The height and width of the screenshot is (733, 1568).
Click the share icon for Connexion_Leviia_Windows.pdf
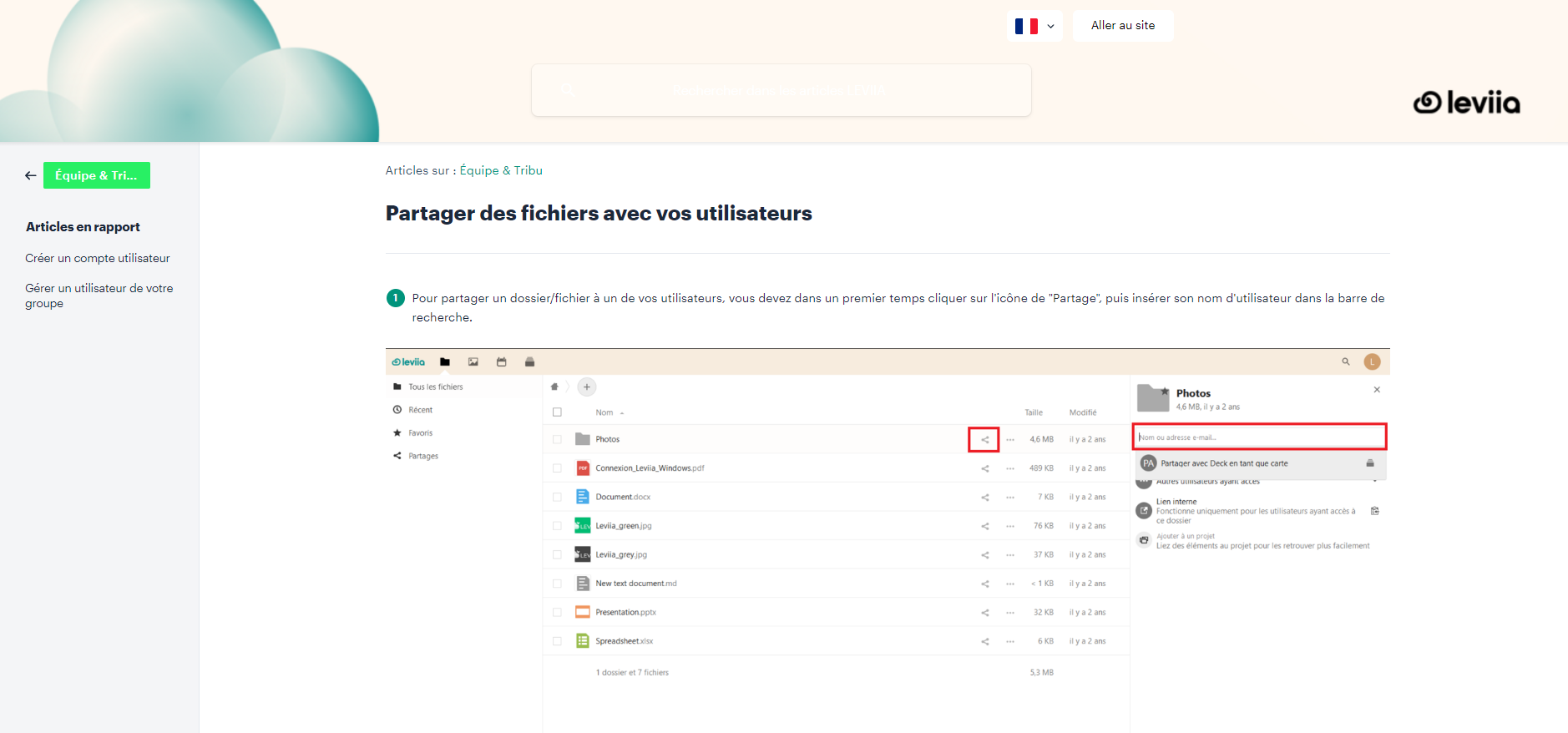985,468
